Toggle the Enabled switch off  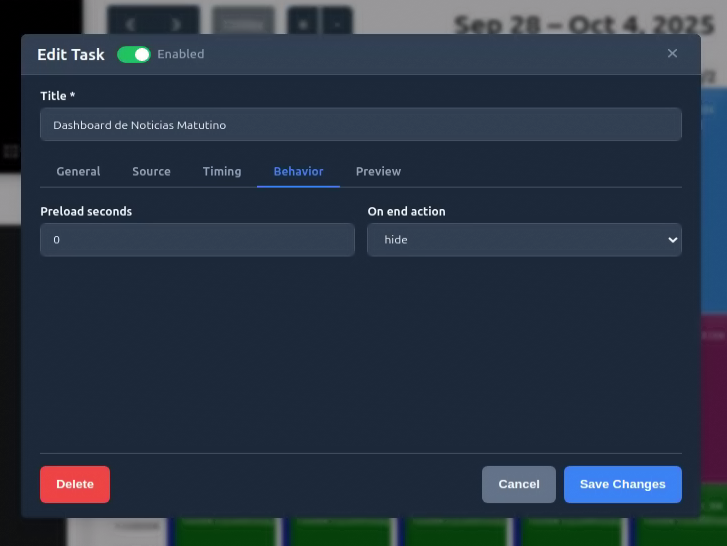click(133, 55)
